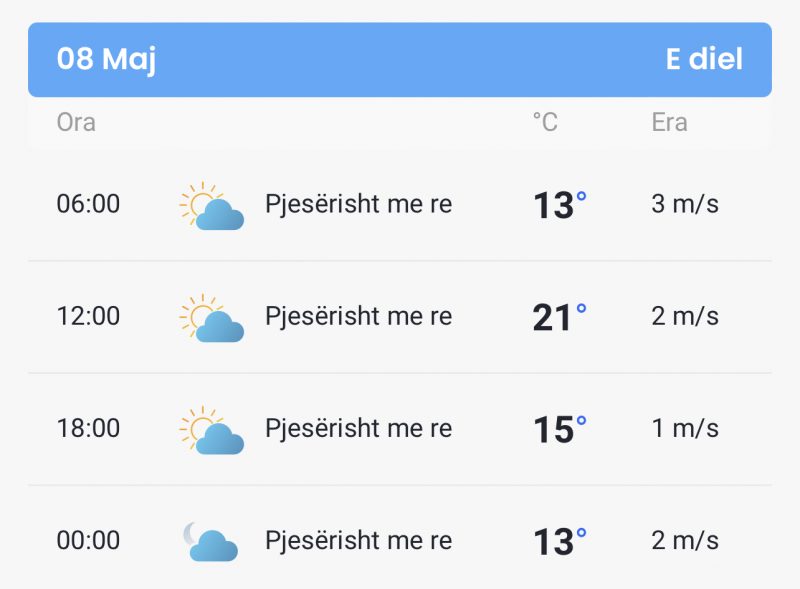The image size is (800, 589).
Task: Select the 12:00 time entry
Action: [x=88, y=317]
